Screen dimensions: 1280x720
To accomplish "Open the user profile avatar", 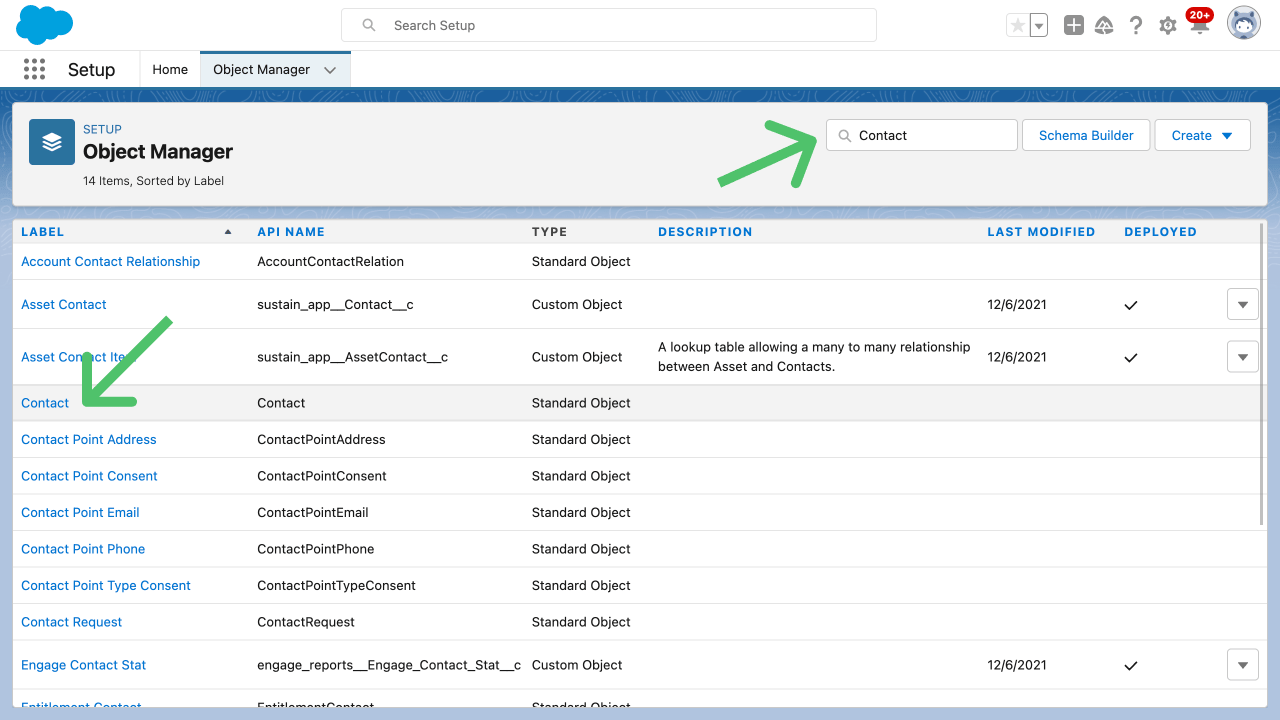I will tap(1244, 23).
